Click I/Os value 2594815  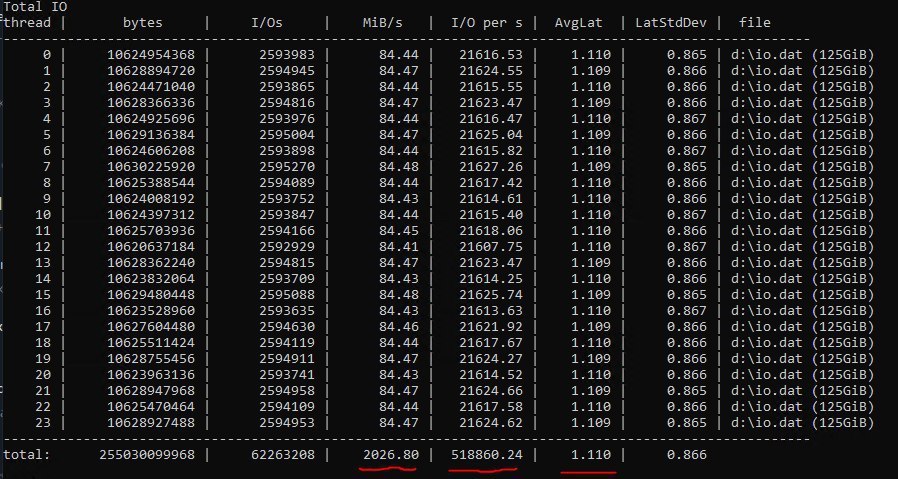point(287,263)
